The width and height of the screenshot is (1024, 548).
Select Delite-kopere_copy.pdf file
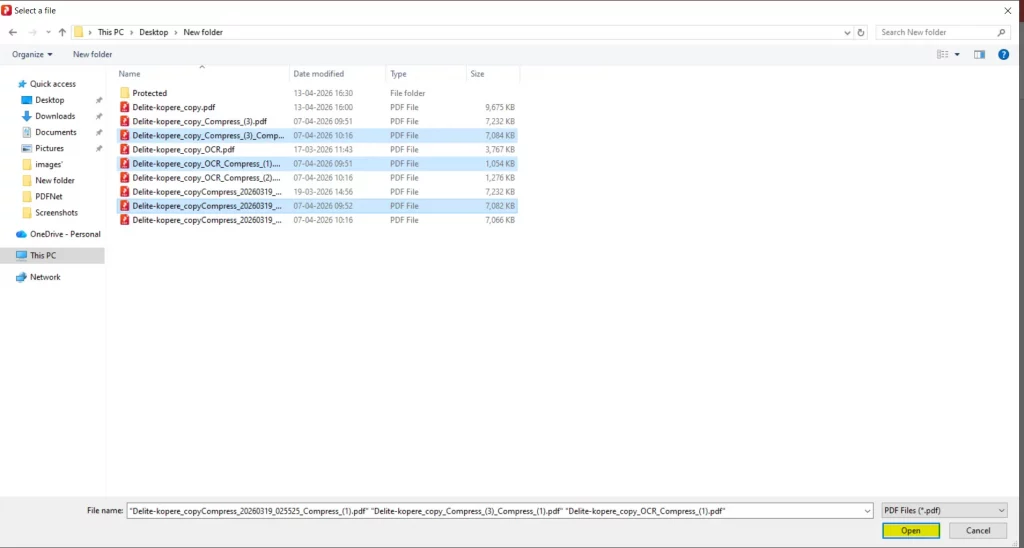pos(317,107)
